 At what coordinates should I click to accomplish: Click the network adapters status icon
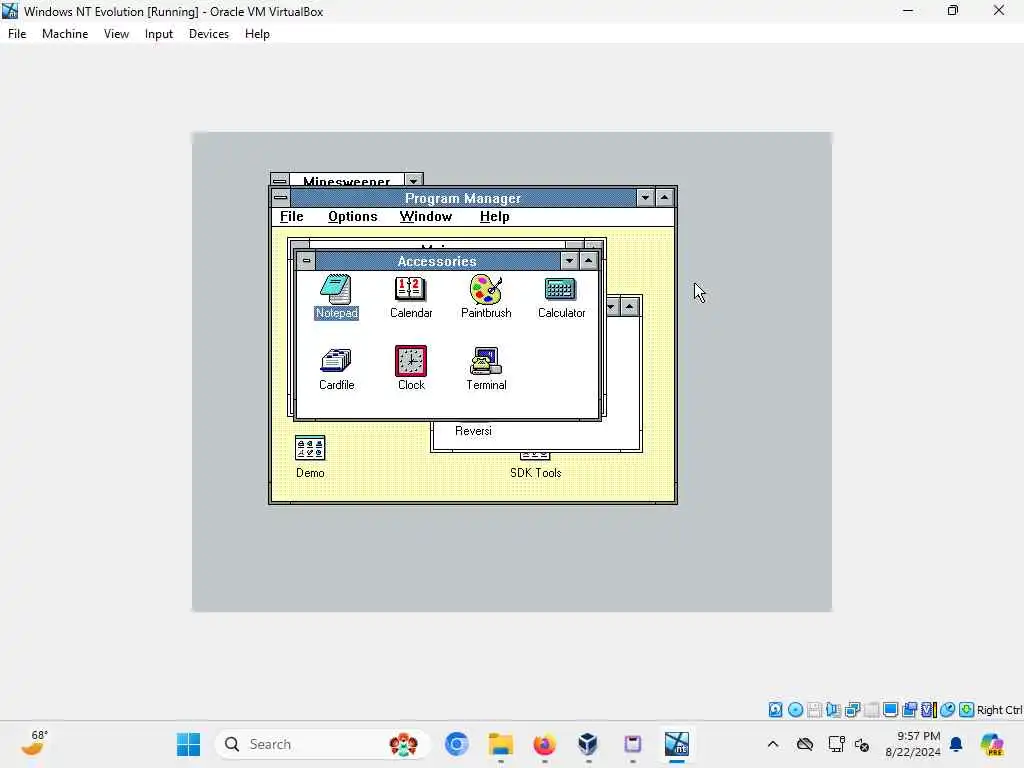click(852, 710)
